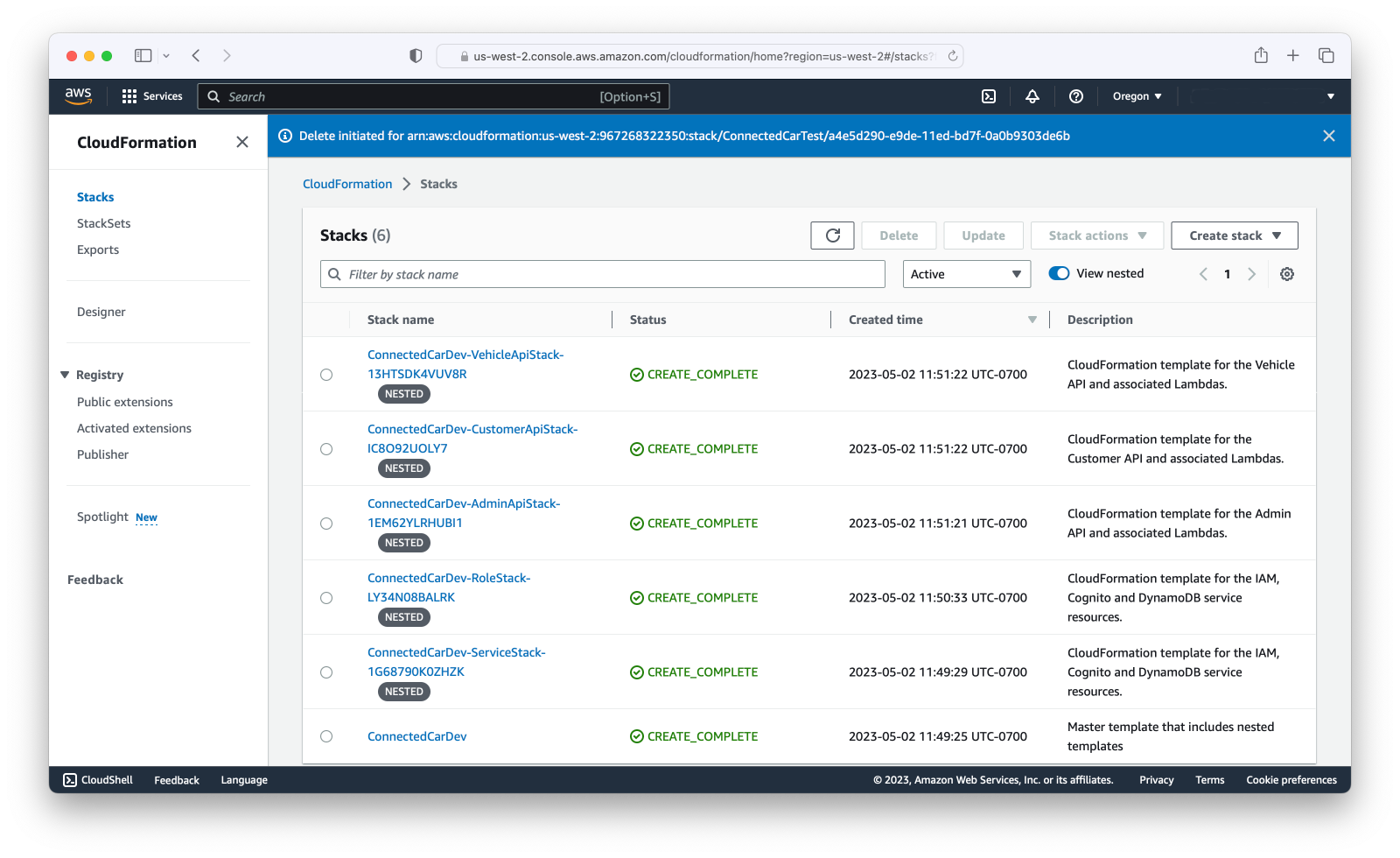Select the ConnectedCarDev master stack radio button
1400x858 pixels.
(x=326, y=736)
